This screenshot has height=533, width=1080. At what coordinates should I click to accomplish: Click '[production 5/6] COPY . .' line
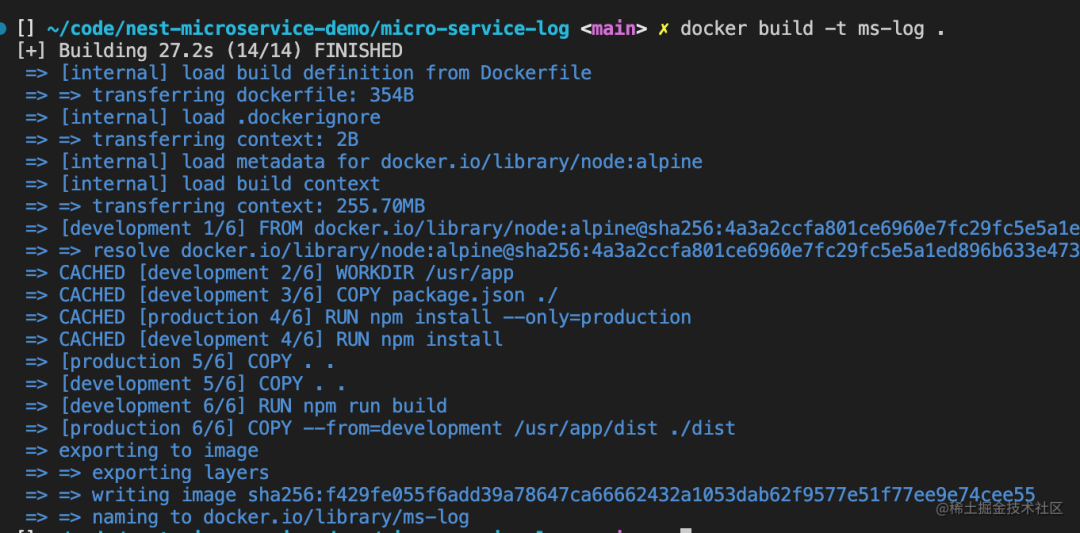[x=181, y=362]
